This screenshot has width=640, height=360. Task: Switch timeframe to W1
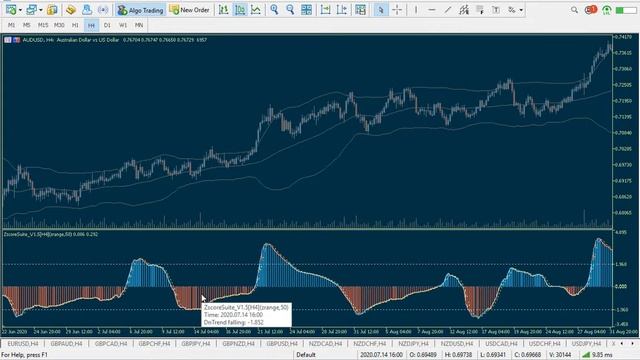(123, 25)
